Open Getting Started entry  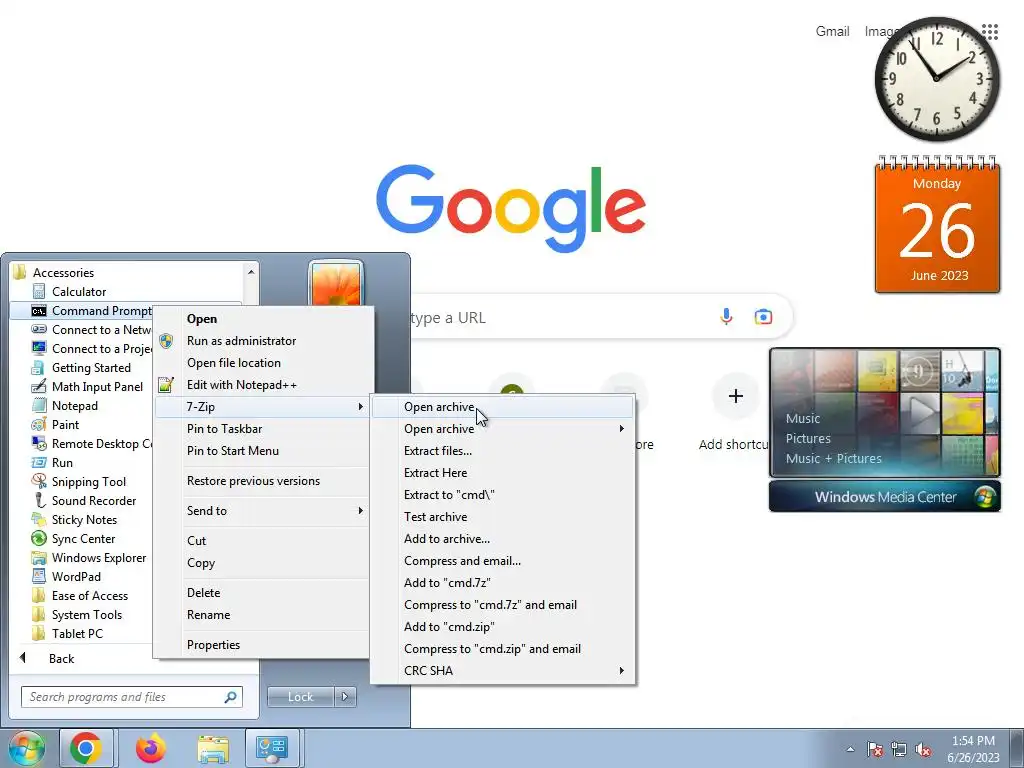[x=91, y=368]
